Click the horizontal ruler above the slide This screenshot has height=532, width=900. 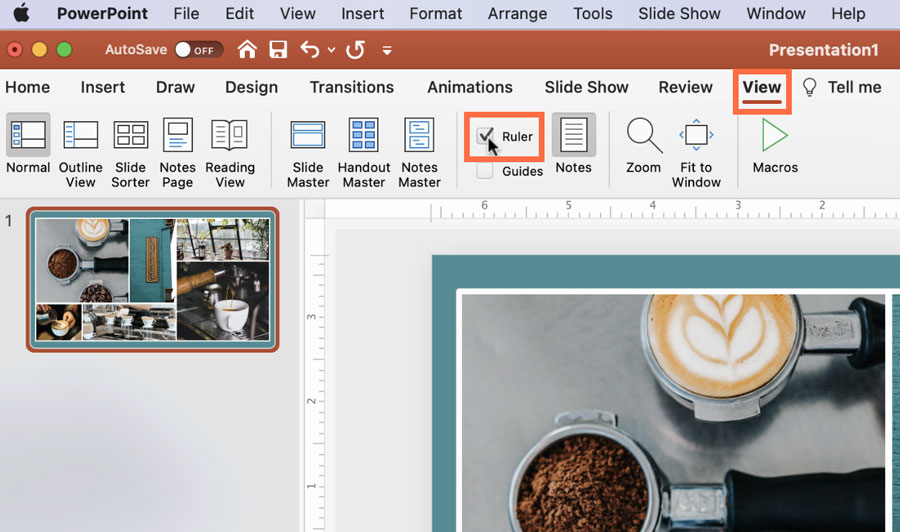pos(612,209)
